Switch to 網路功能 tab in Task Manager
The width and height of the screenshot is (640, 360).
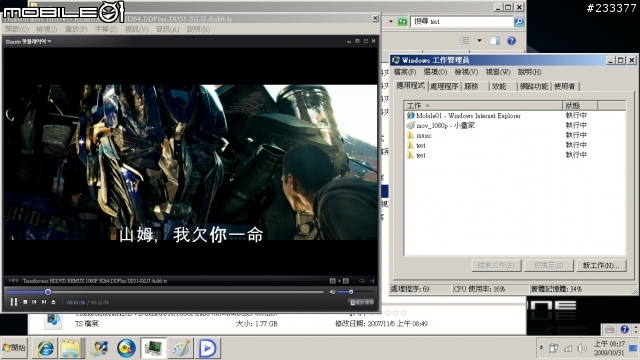point(534,86)
